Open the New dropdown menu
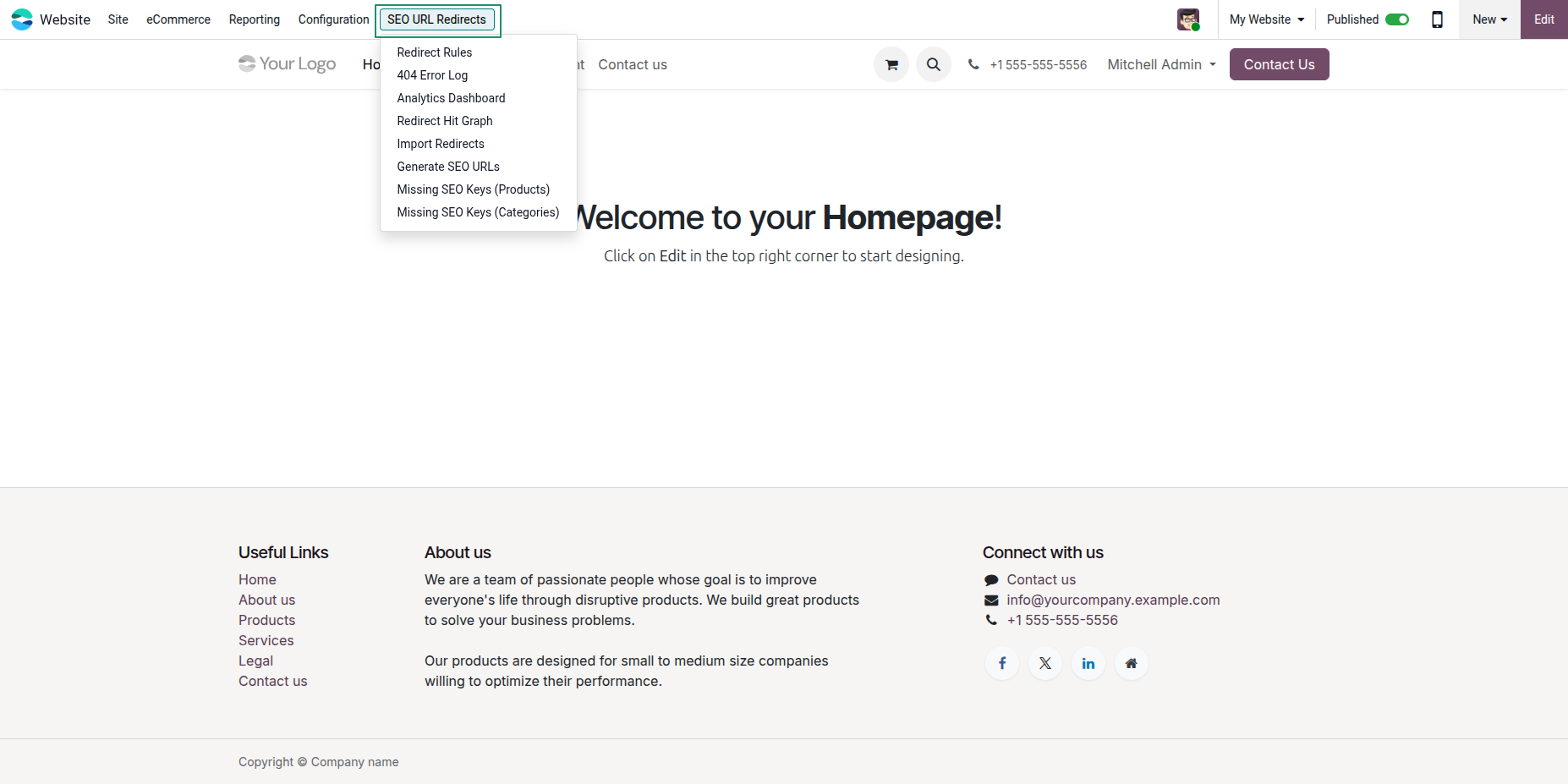 pos(1489,19)
